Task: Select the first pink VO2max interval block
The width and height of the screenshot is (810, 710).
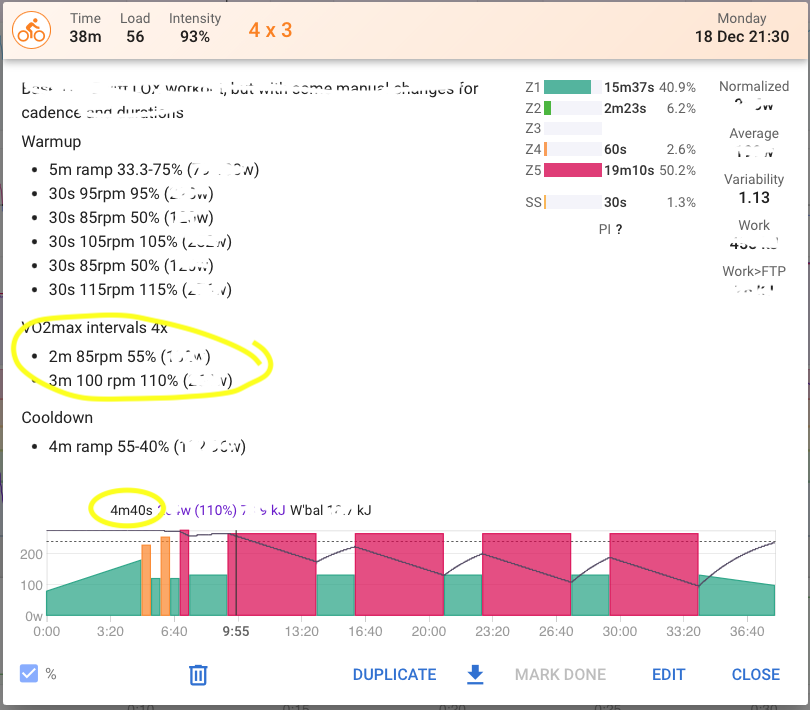Action: (x=272, y=575)
